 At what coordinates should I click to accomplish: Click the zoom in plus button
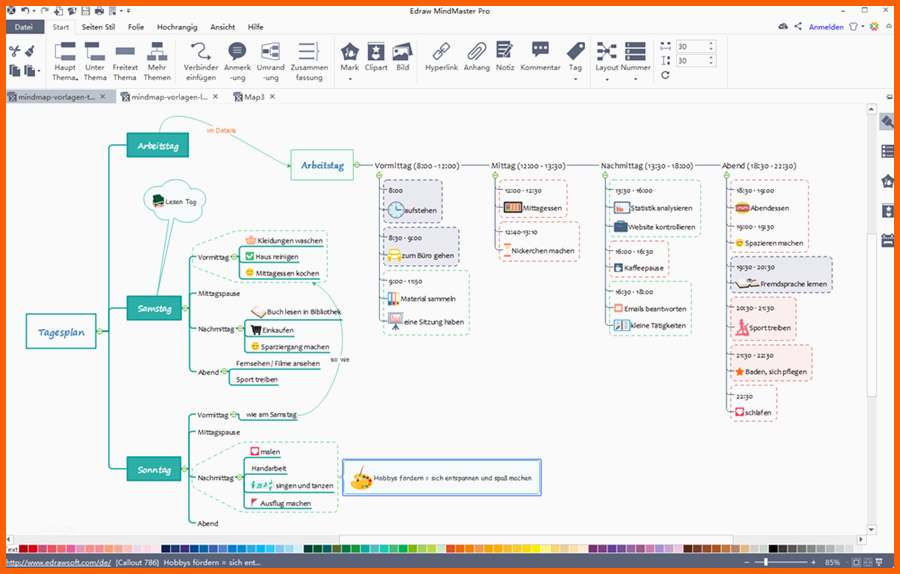coord(814,563)
